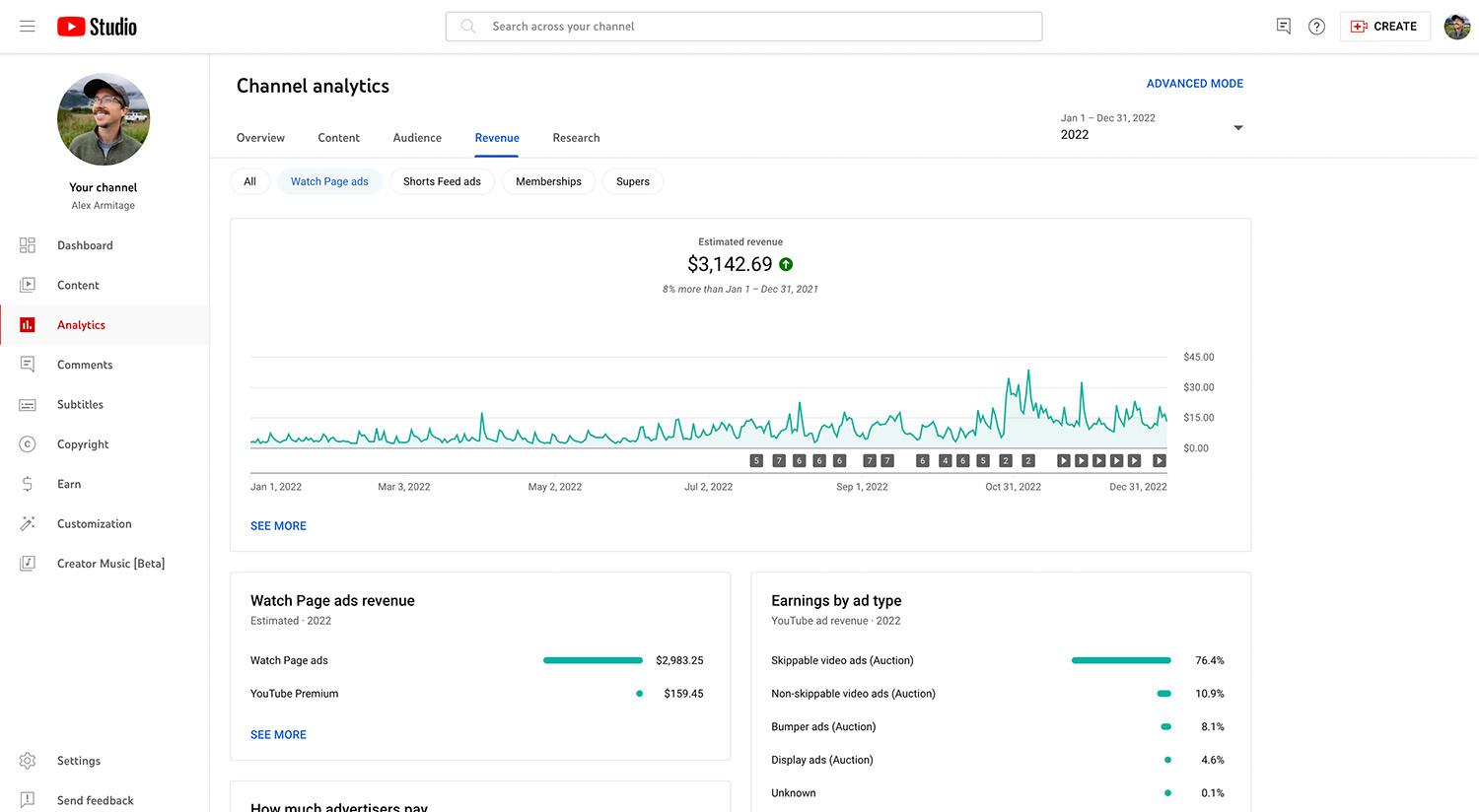Screen dimensions: 1479x812
Task: Switch to the Research tab
Action: [x=576, y=138]
